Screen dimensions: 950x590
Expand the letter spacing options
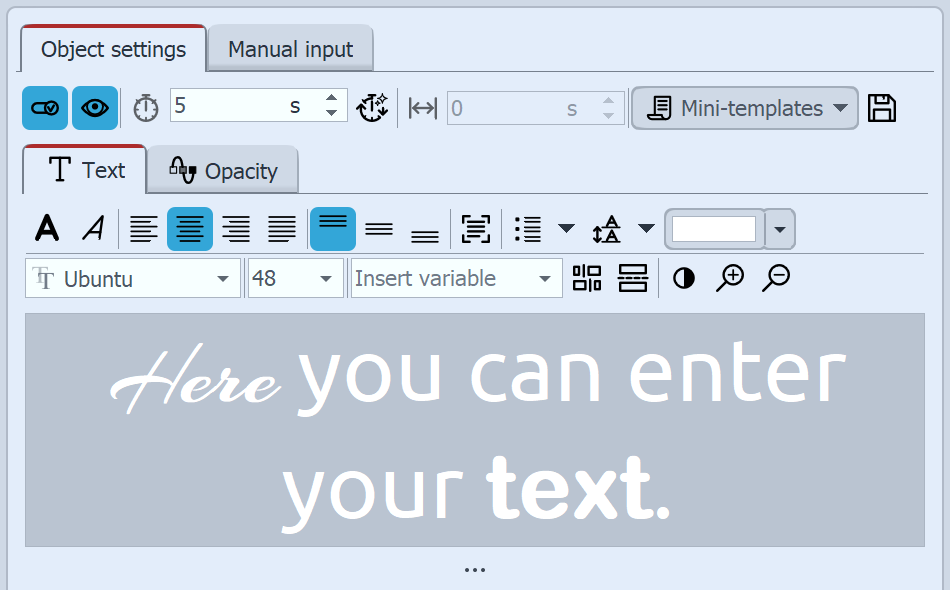click(x=647, y=228)
